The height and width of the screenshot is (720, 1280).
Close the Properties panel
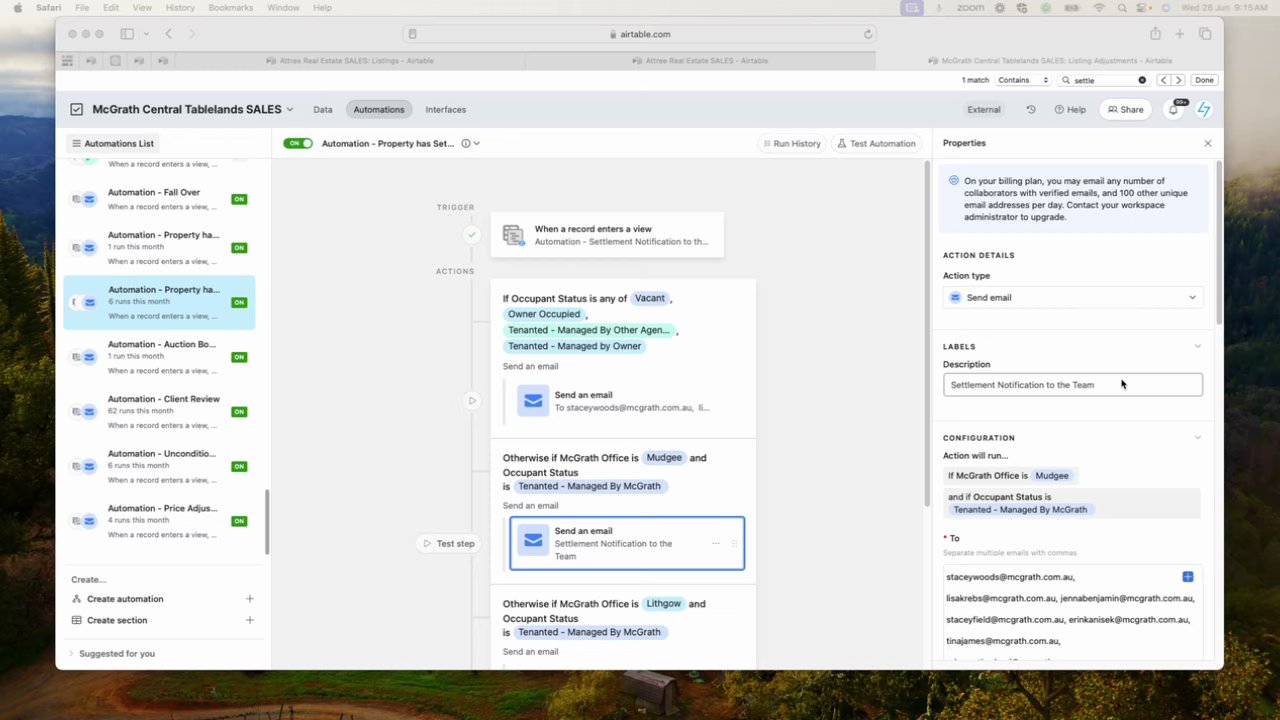pos(1208,143)
